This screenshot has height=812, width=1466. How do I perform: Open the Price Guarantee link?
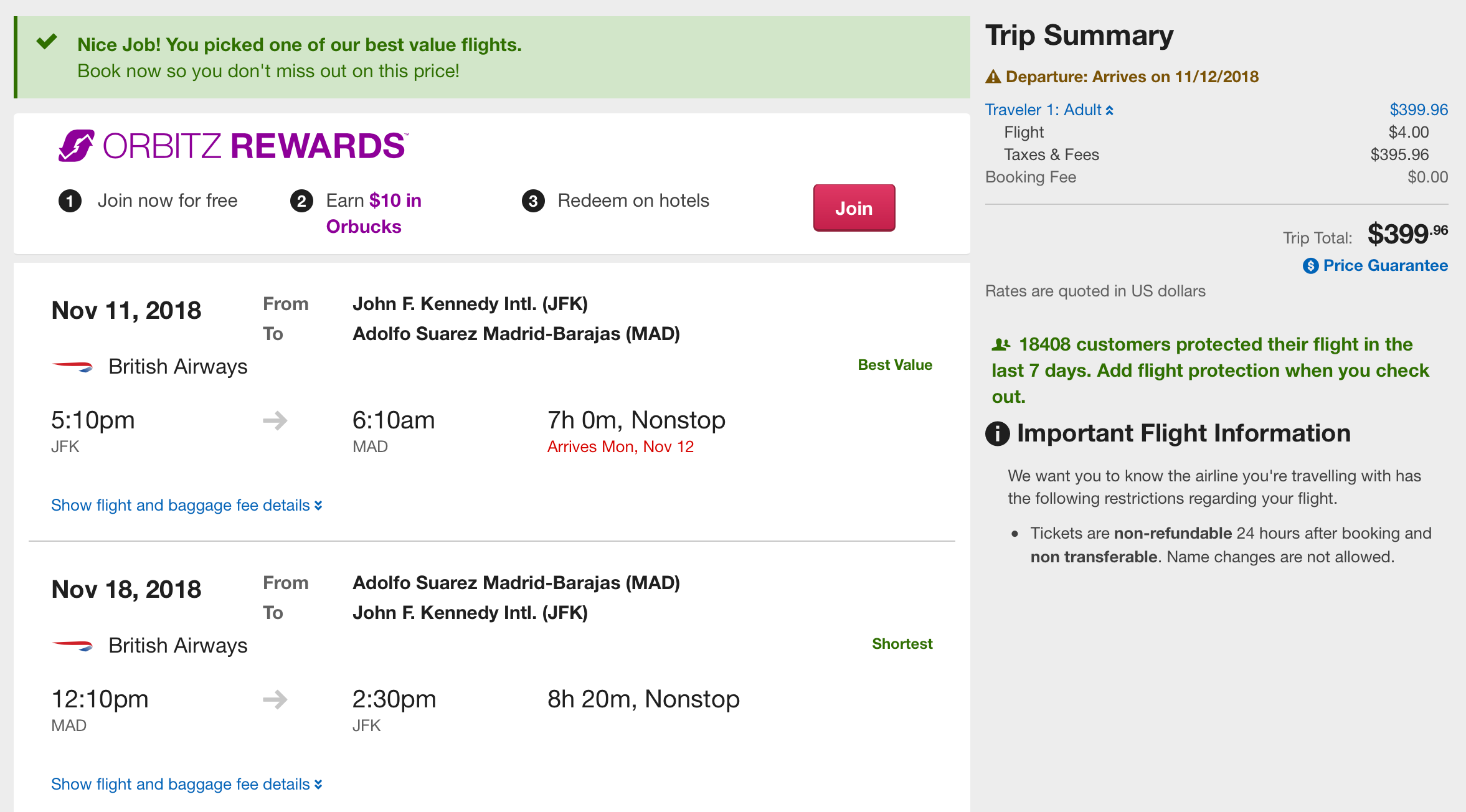pyautogui.click(x=1384, y=266)
